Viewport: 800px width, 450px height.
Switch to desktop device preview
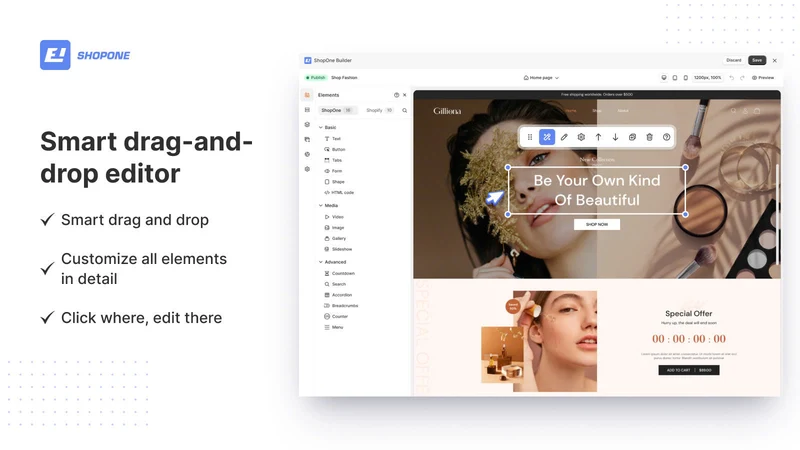point(664,78)
